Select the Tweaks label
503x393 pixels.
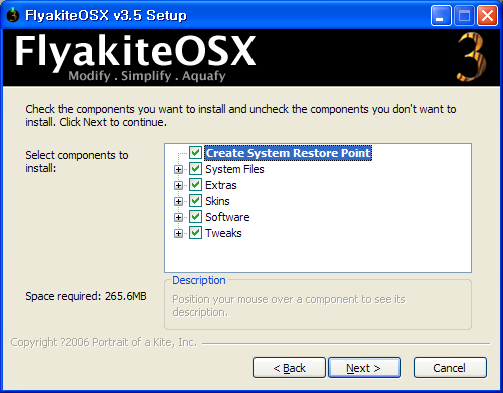[x=223, y=233]
